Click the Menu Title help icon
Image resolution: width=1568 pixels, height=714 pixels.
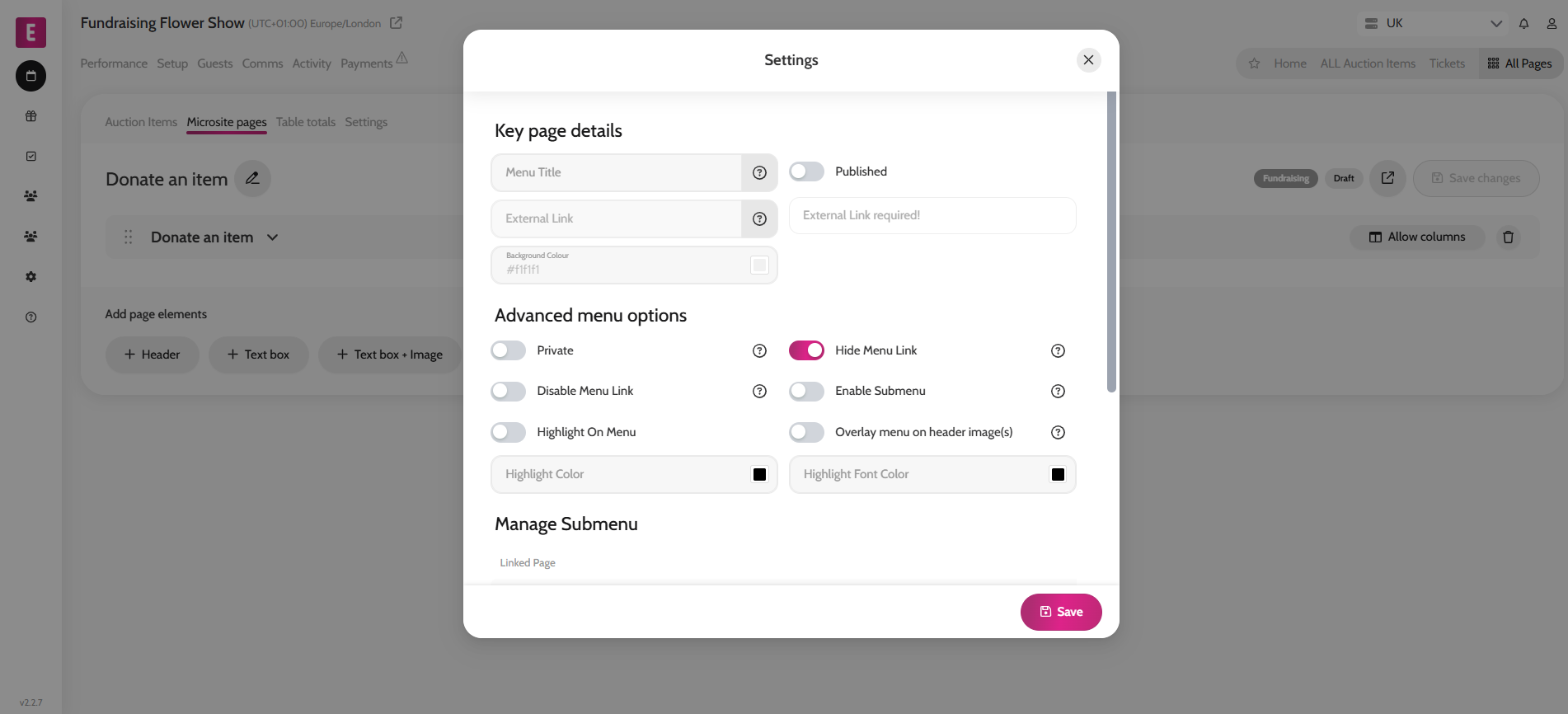(x=759, y=172)
